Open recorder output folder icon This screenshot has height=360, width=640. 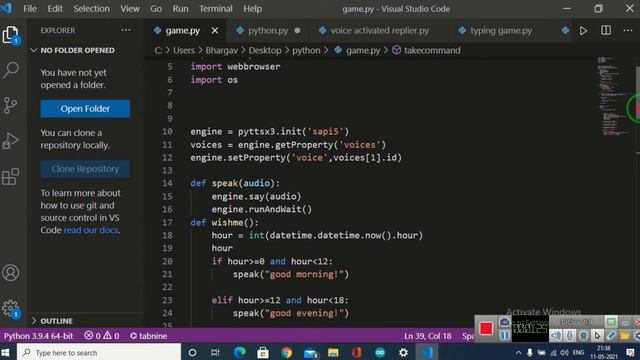pos(624,336)
